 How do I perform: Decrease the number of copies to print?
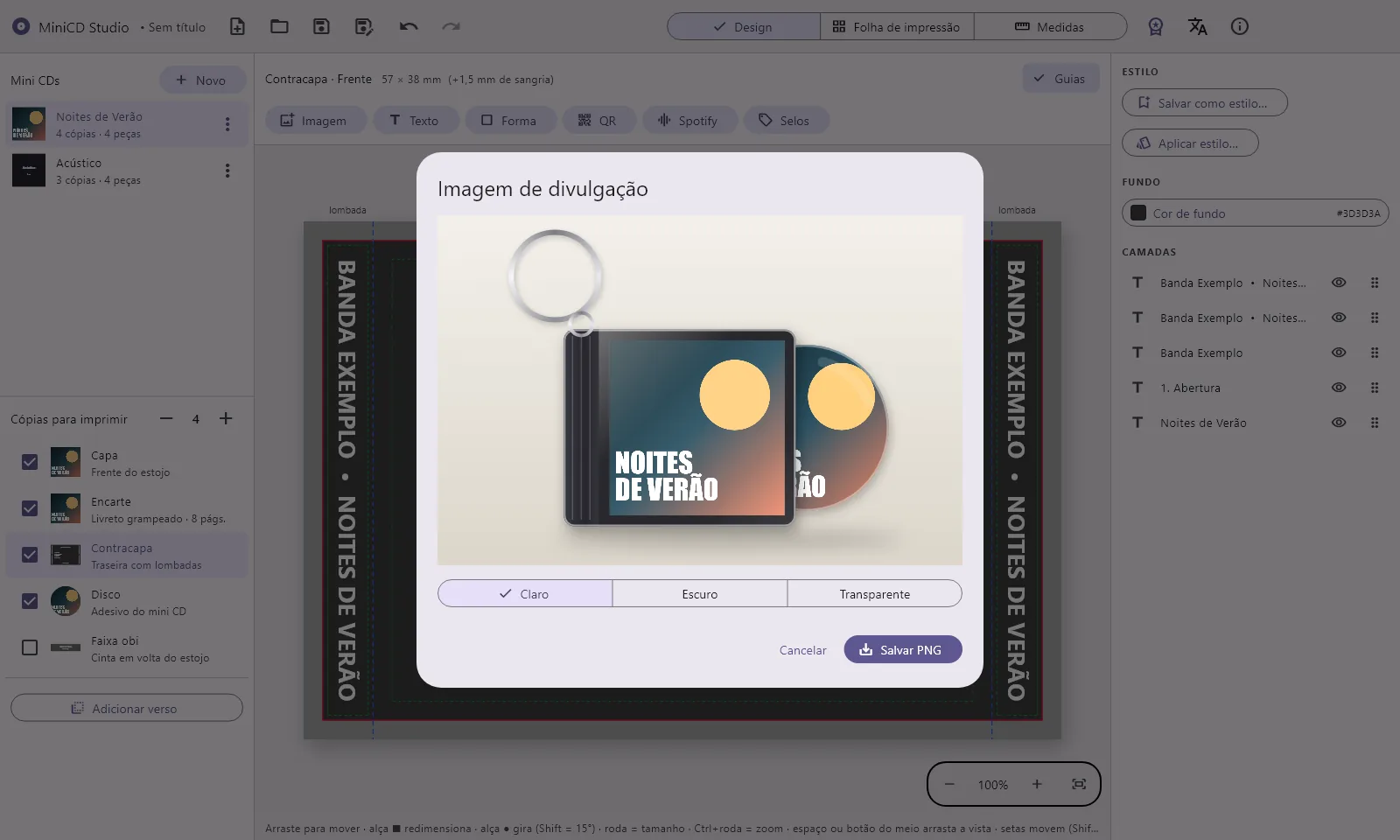[x=166, y=418]
